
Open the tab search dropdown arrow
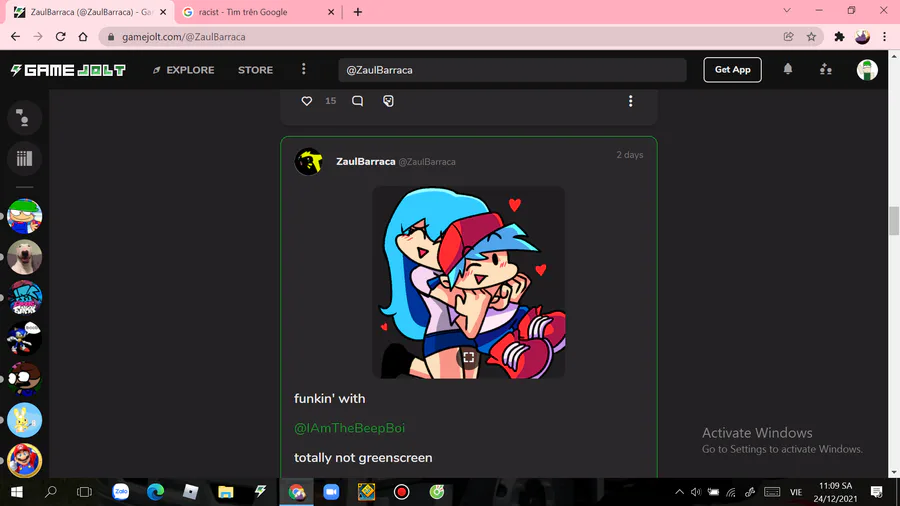pos(787,10)
